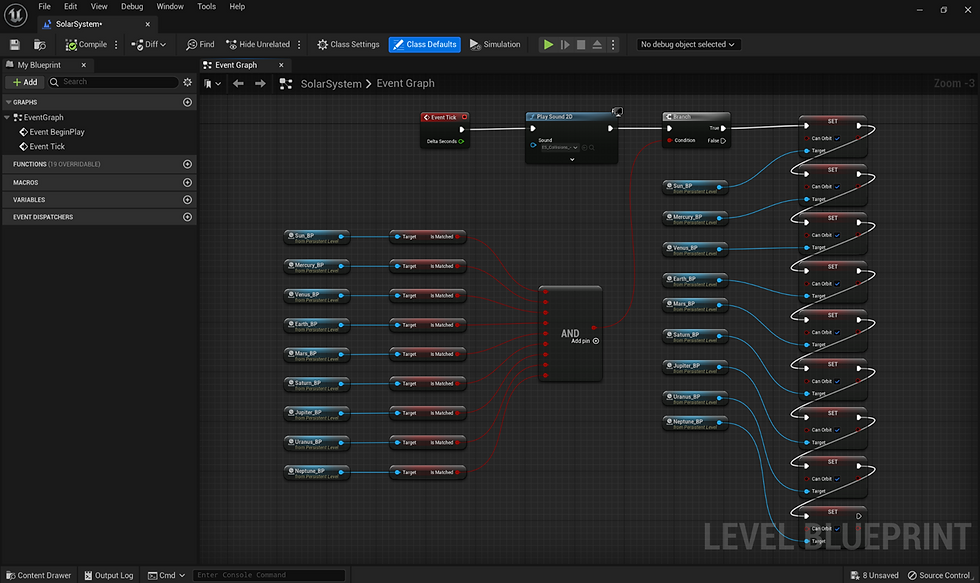Switch to the Event Graph tab
980x583 pixels.
[236, 65]
